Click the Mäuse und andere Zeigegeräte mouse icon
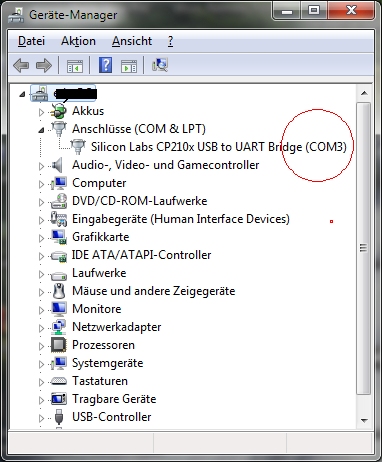The image size is (382, 462). 59,291
